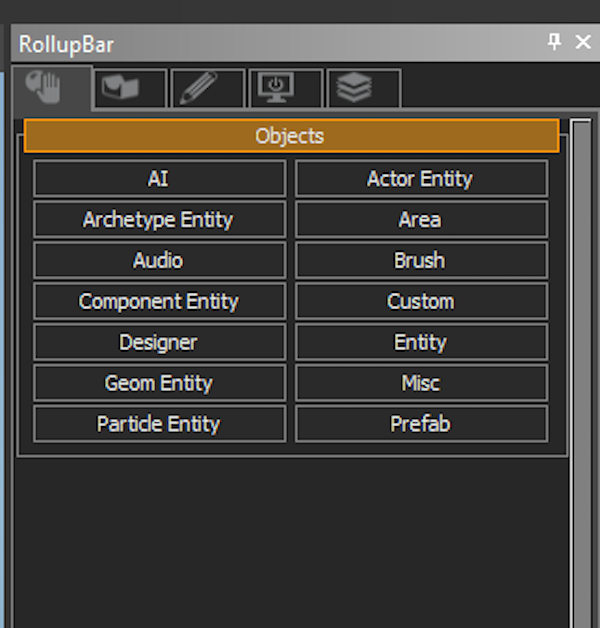Image resolution: width=600 pixels, height=628 pixels.
Task: Click the RollupBar vertical scrollbar
Action: 581,373
